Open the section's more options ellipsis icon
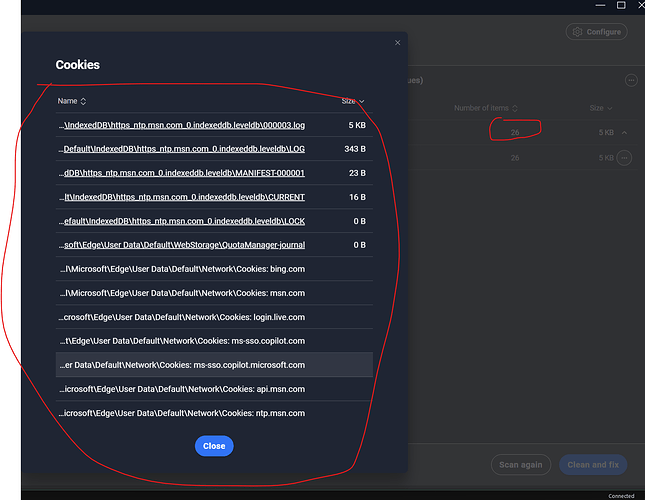The width and height of the screenshot is (645, 500). (631, 80)
